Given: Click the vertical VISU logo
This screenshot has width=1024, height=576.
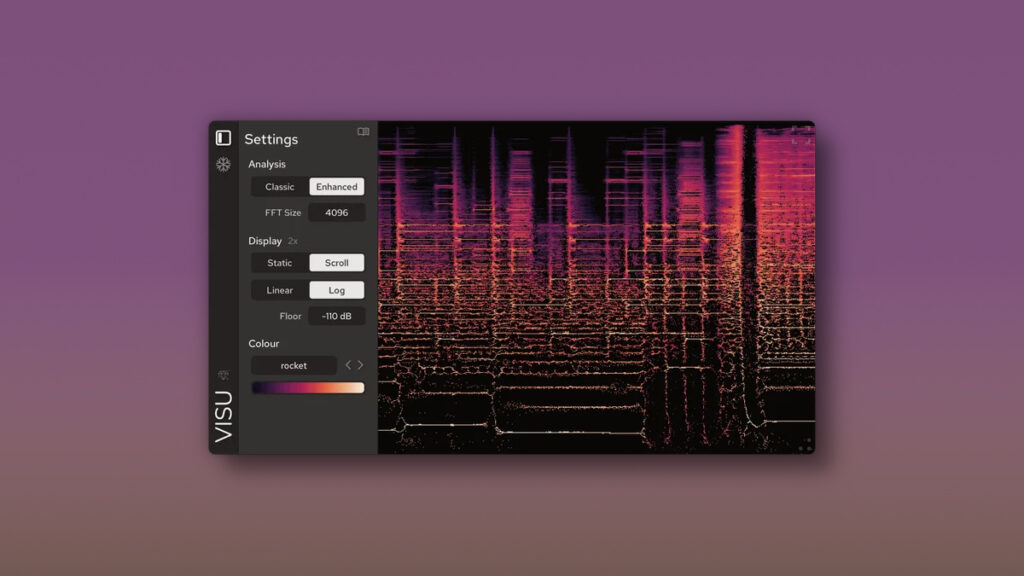Looking at the screenshot, I should click(223, 417).
